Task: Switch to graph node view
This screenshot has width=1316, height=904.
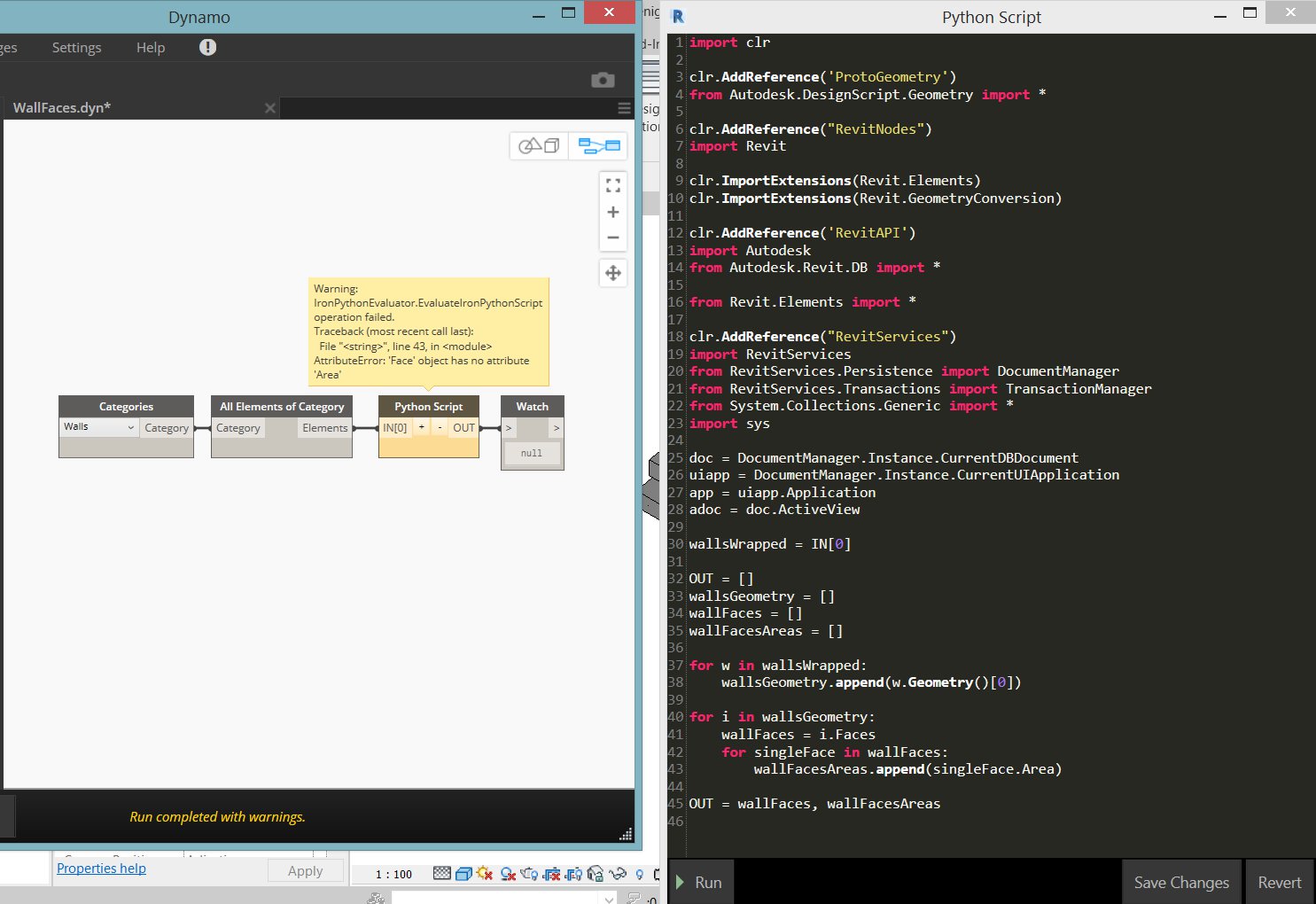Action: point(599,145)
